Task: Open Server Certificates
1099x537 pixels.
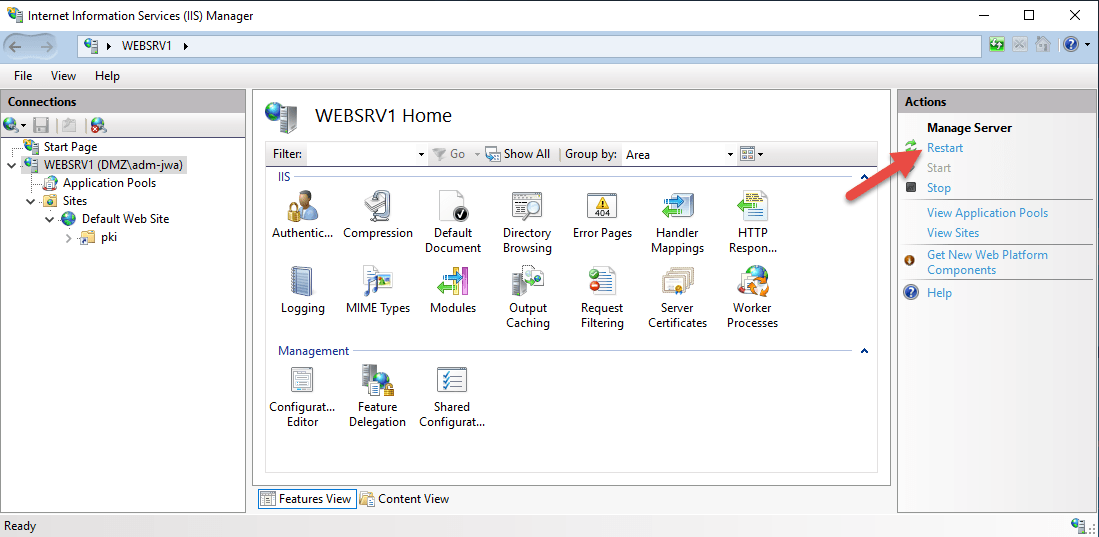Action: pos(677,283)
